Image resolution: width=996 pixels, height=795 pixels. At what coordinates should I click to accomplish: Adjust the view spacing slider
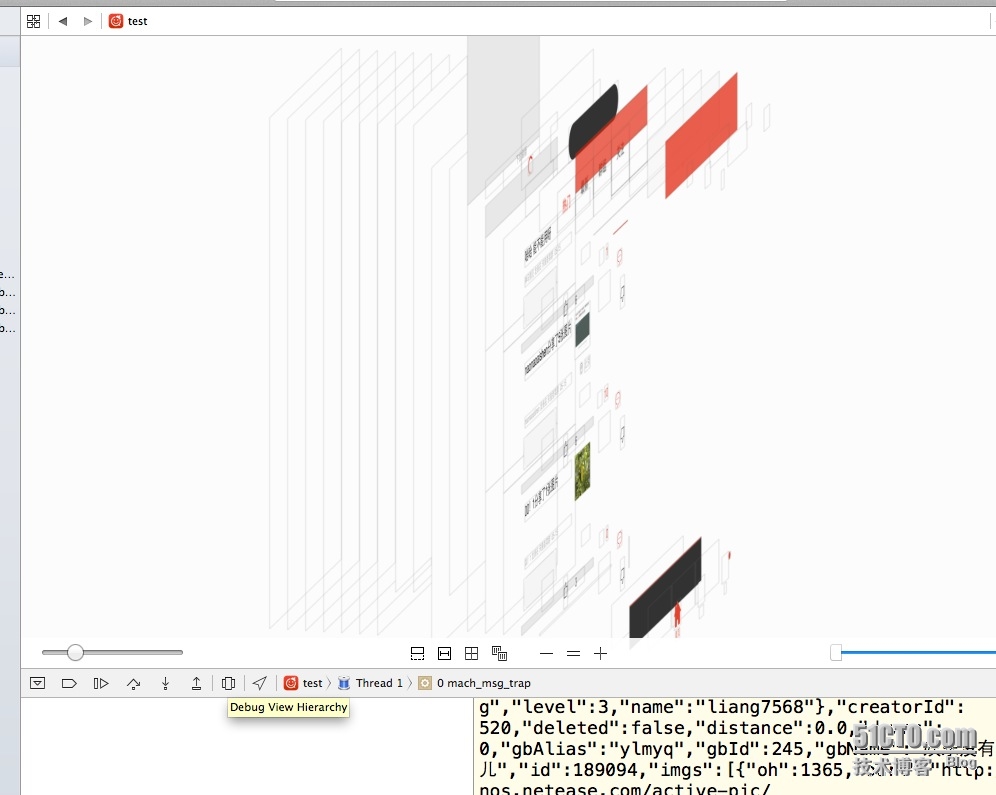[75, 652]
